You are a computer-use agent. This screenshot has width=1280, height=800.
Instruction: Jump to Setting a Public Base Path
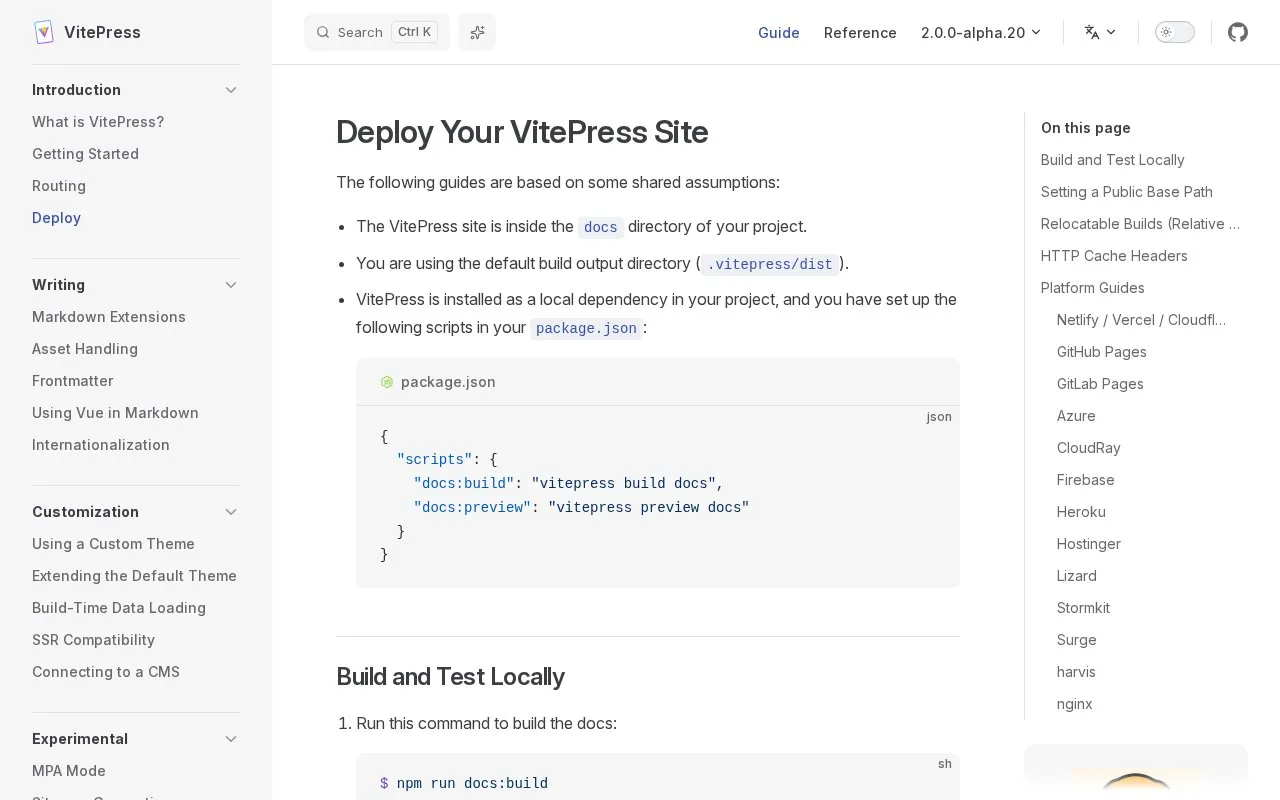(x=1126, y=192)
